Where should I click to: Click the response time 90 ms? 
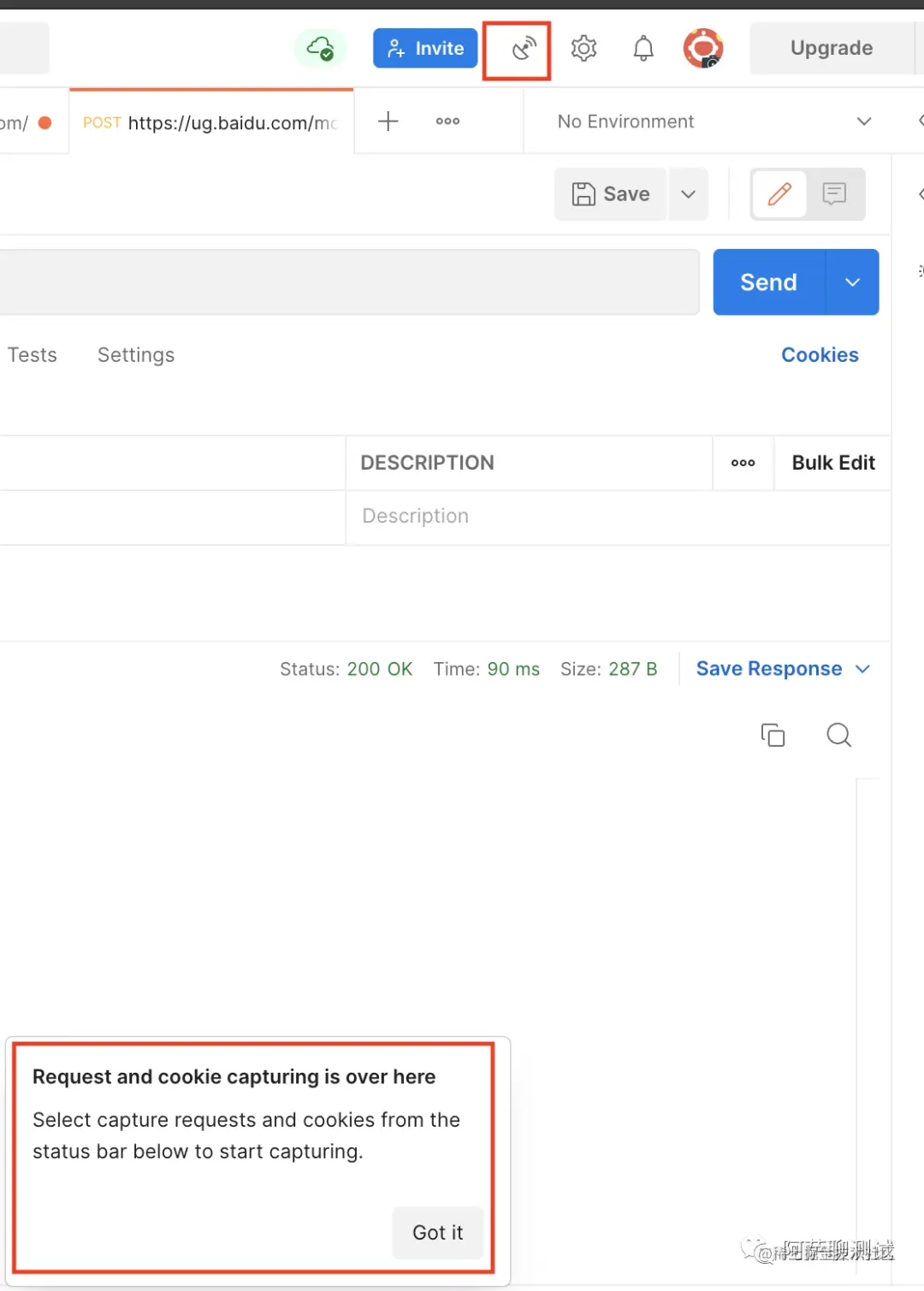coord(513,669)
